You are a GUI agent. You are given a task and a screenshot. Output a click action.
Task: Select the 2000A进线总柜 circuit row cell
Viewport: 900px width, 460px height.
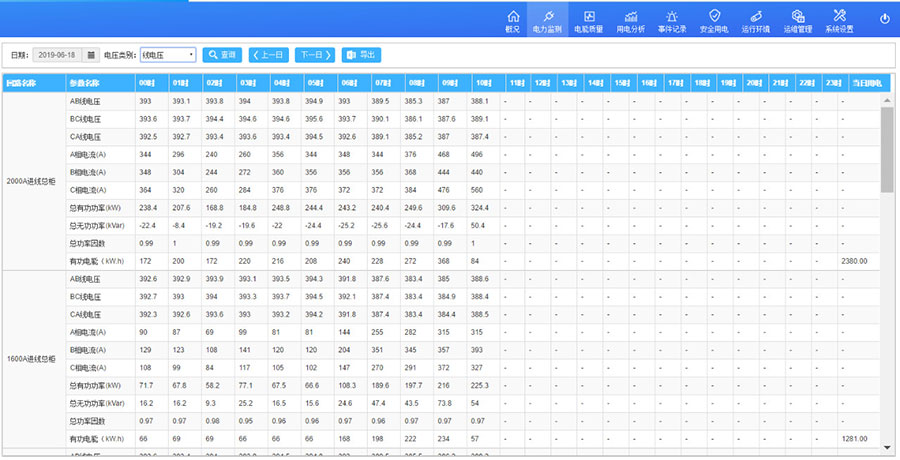[x=34, y=181]
